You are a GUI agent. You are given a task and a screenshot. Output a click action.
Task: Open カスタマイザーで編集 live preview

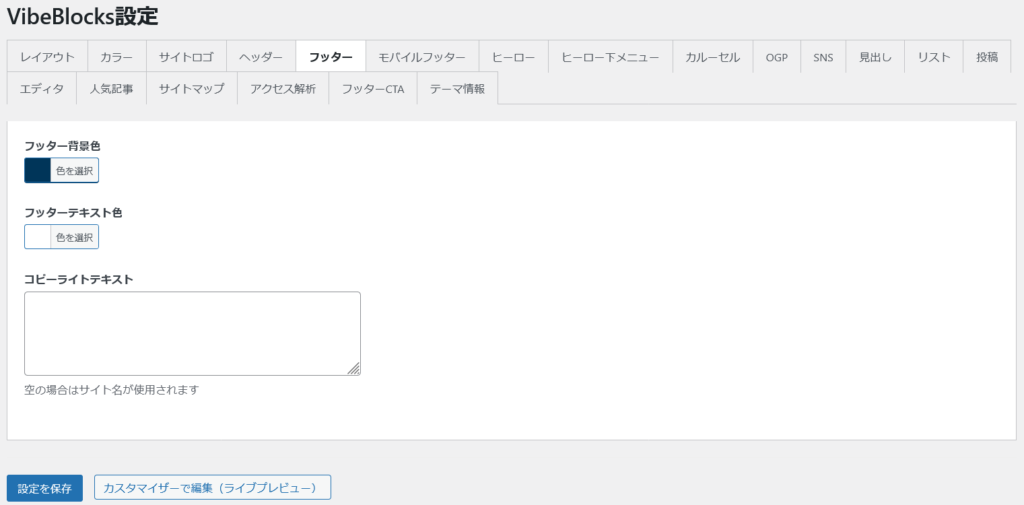pyautogui.click(x=212, y=488)
